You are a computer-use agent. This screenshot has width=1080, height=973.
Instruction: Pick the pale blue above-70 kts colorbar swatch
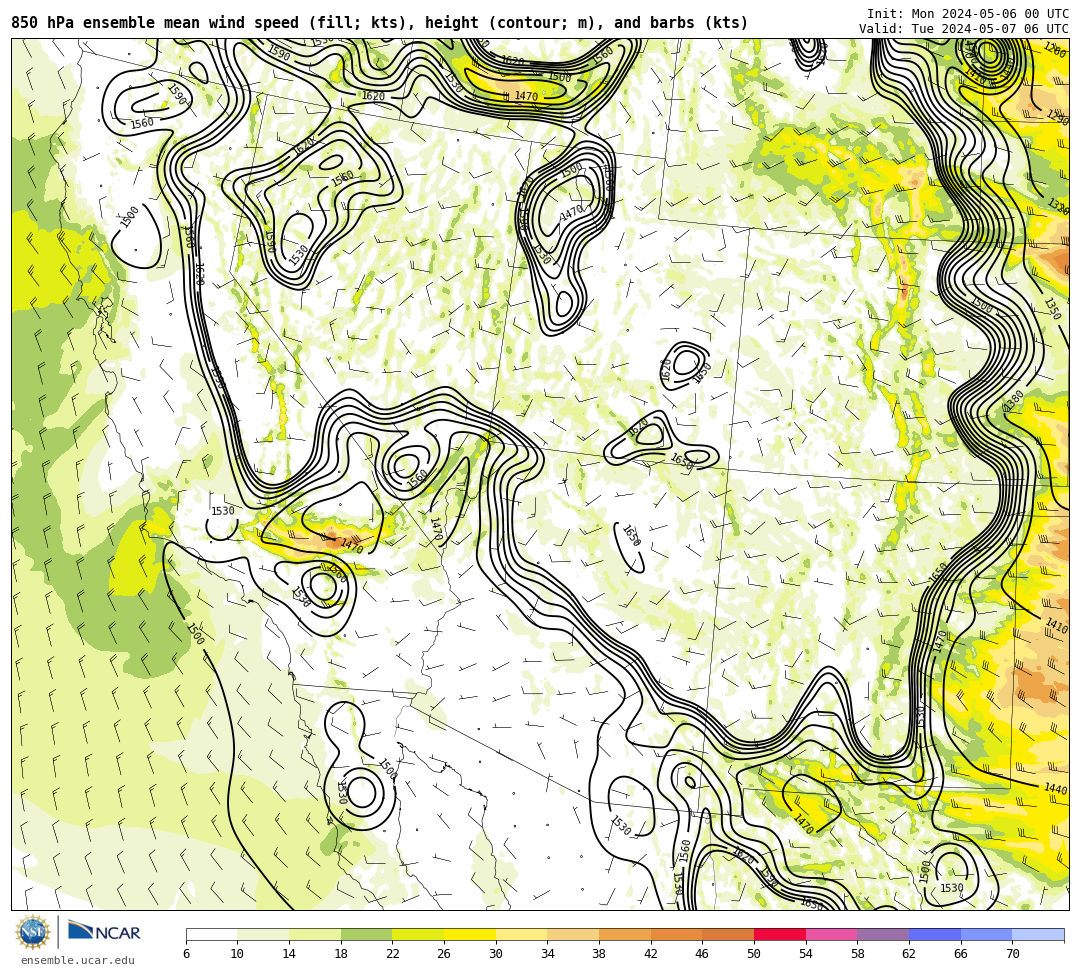click(1038, 934)
